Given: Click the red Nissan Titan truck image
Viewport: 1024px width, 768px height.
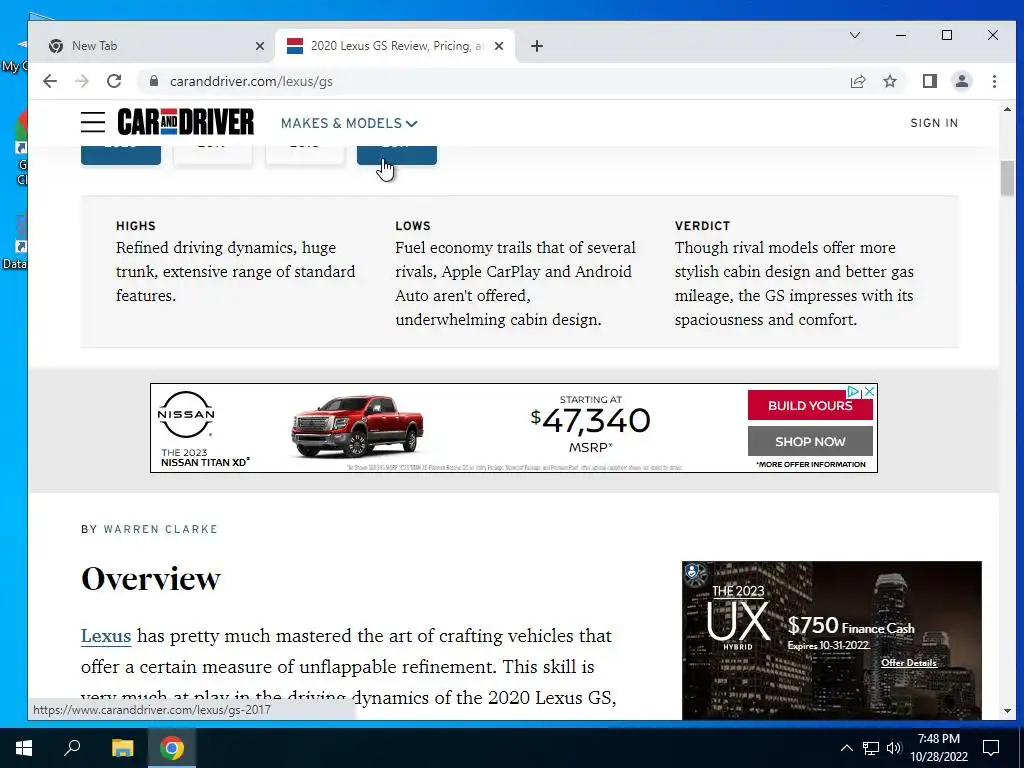Looking at the screenshot, I should pos(357,425).
